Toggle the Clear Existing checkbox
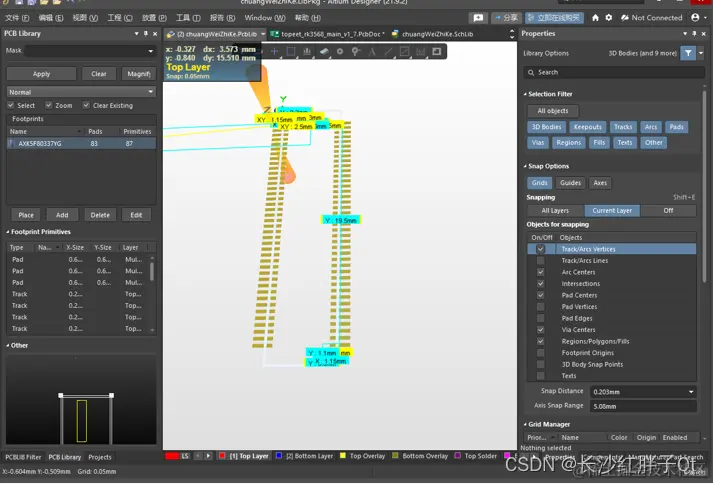 click(85, 105)
